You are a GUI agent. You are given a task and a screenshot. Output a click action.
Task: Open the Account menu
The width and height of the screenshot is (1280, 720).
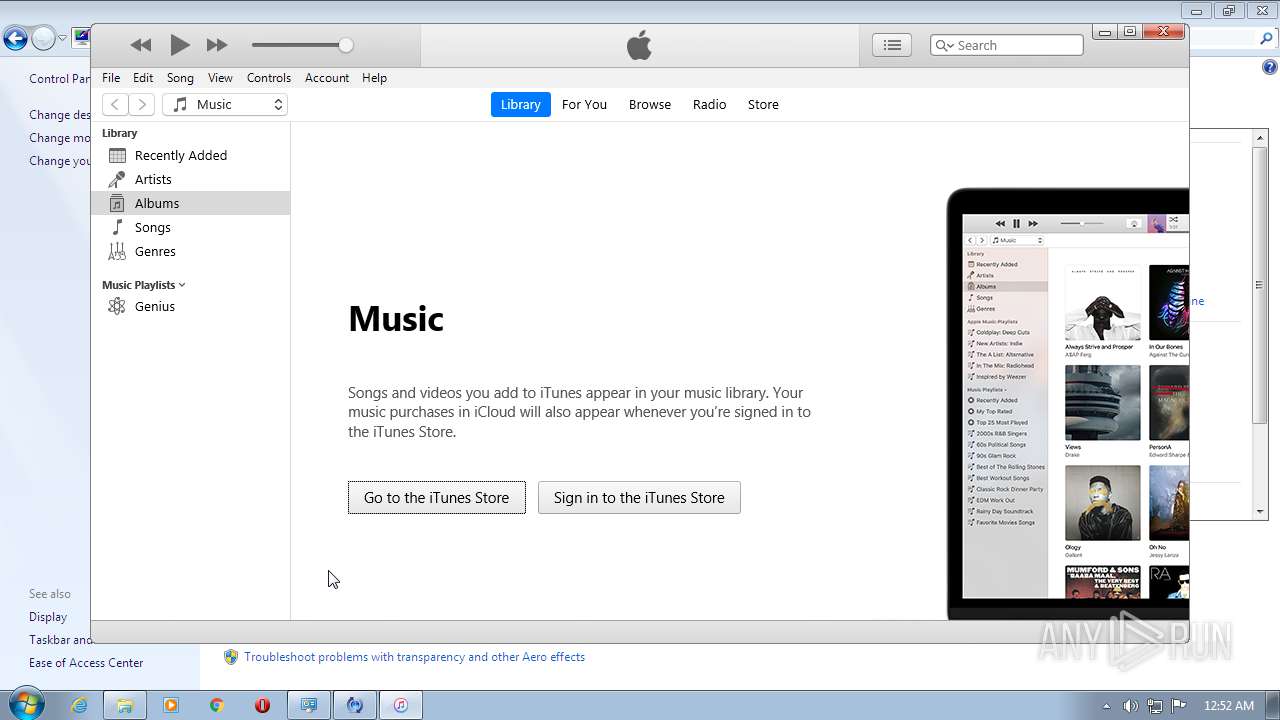327,78
